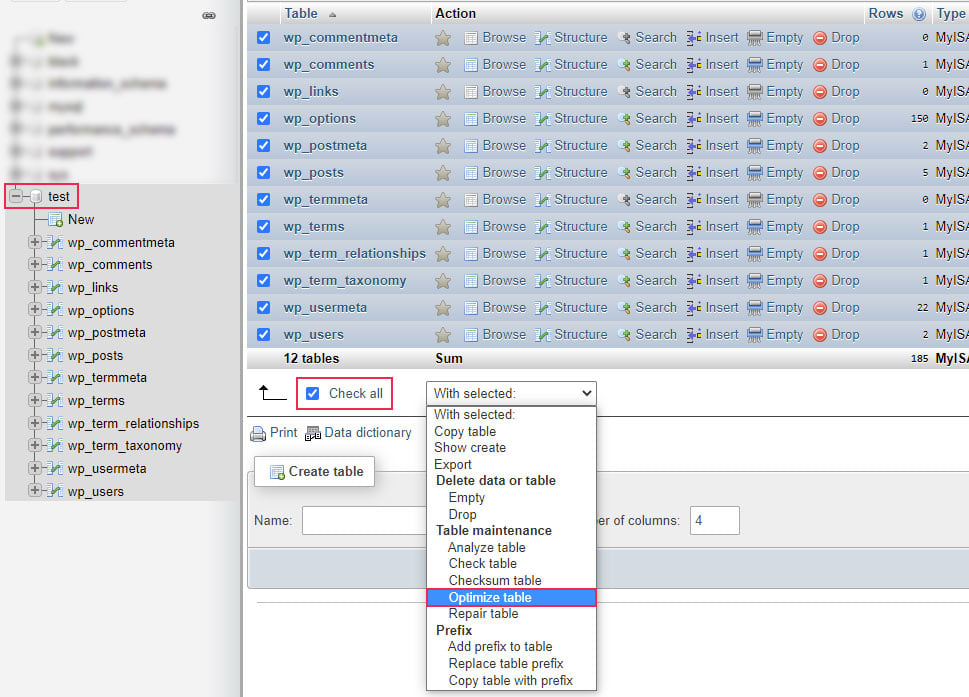
Task: Uncheck the Check all checkbox
Action: pyautogui.click(x=313, y=394)
